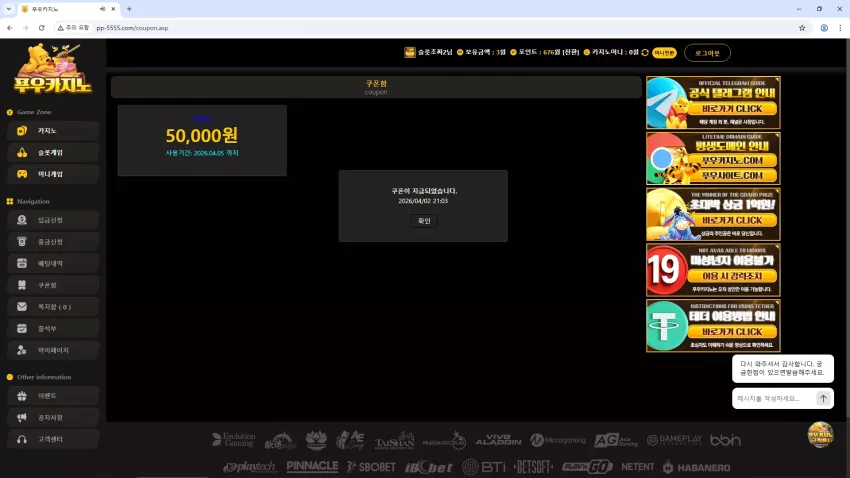Open the 슬롯게임 cherry menu item
The width and height of the screenshot is (850, 478).
point(53,152)
